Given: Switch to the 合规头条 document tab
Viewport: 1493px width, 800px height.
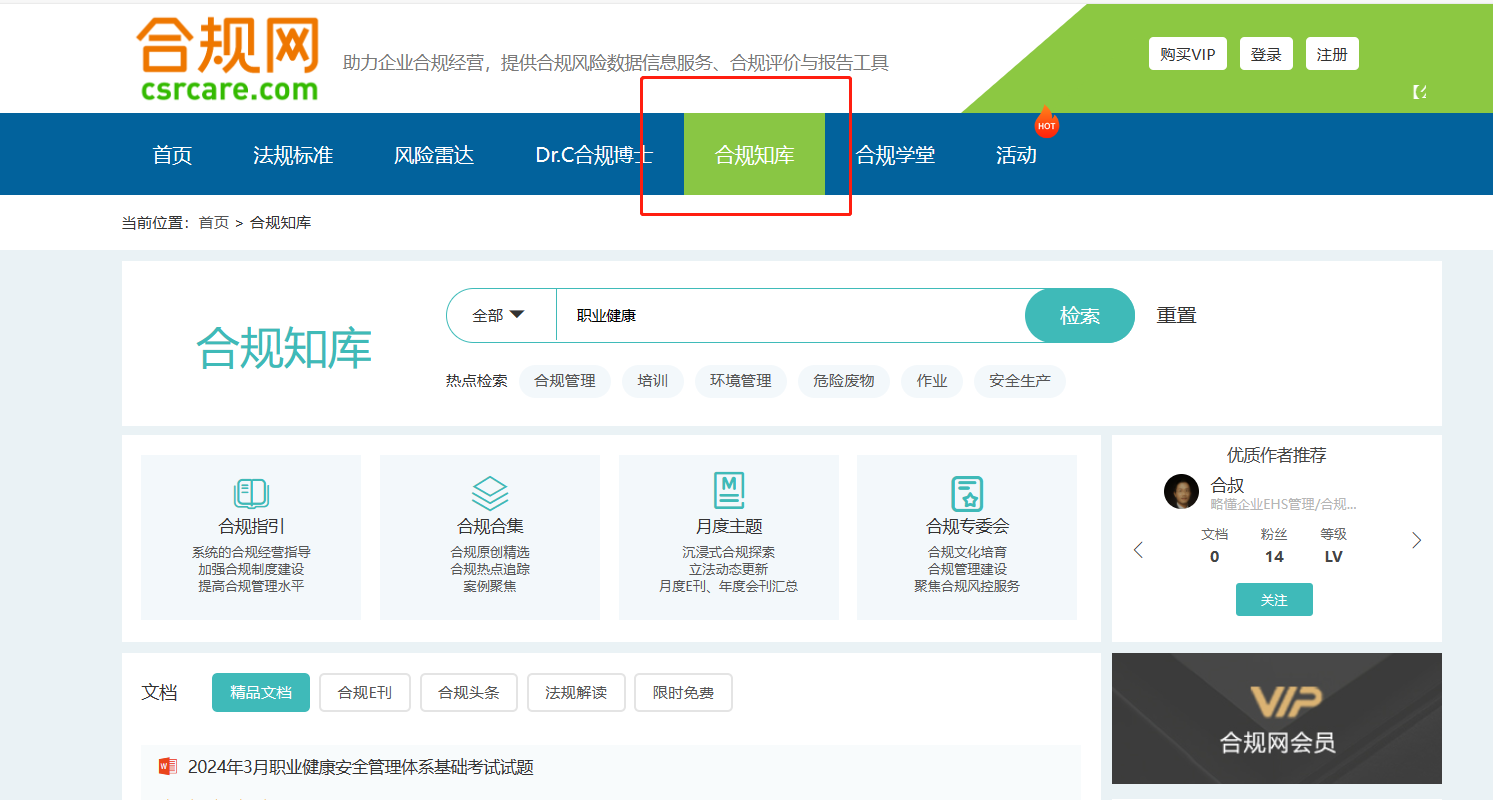Looking at the screenshot, I should [x=469, y=692].
